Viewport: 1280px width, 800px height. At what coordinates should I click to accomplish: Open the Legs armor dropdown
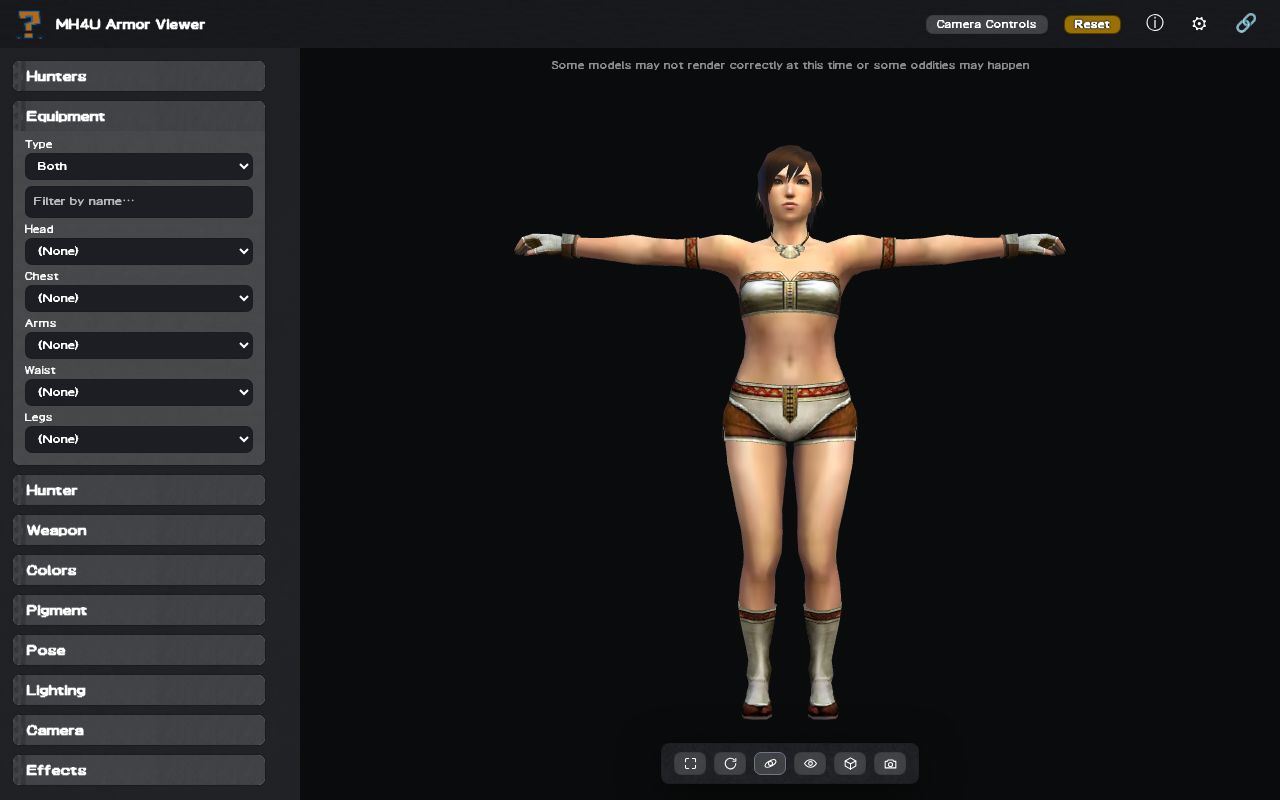click(139, 439)
